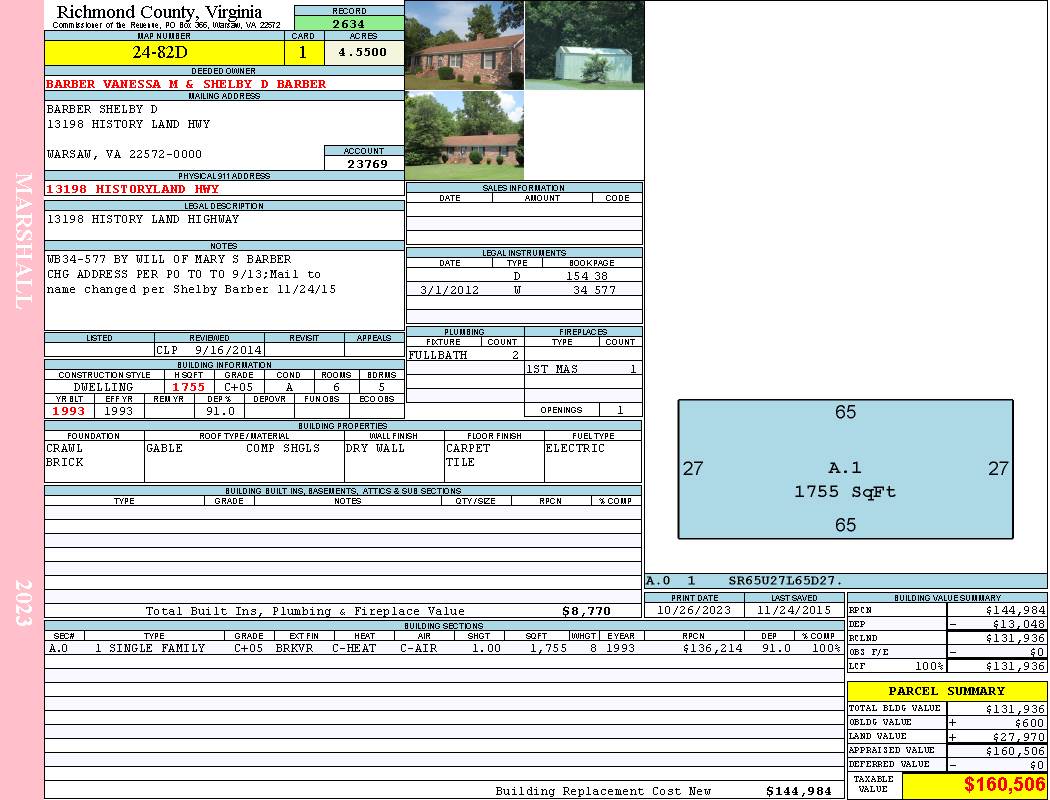
Task: Select book/page value 154 38
Action: coord(587,276)
